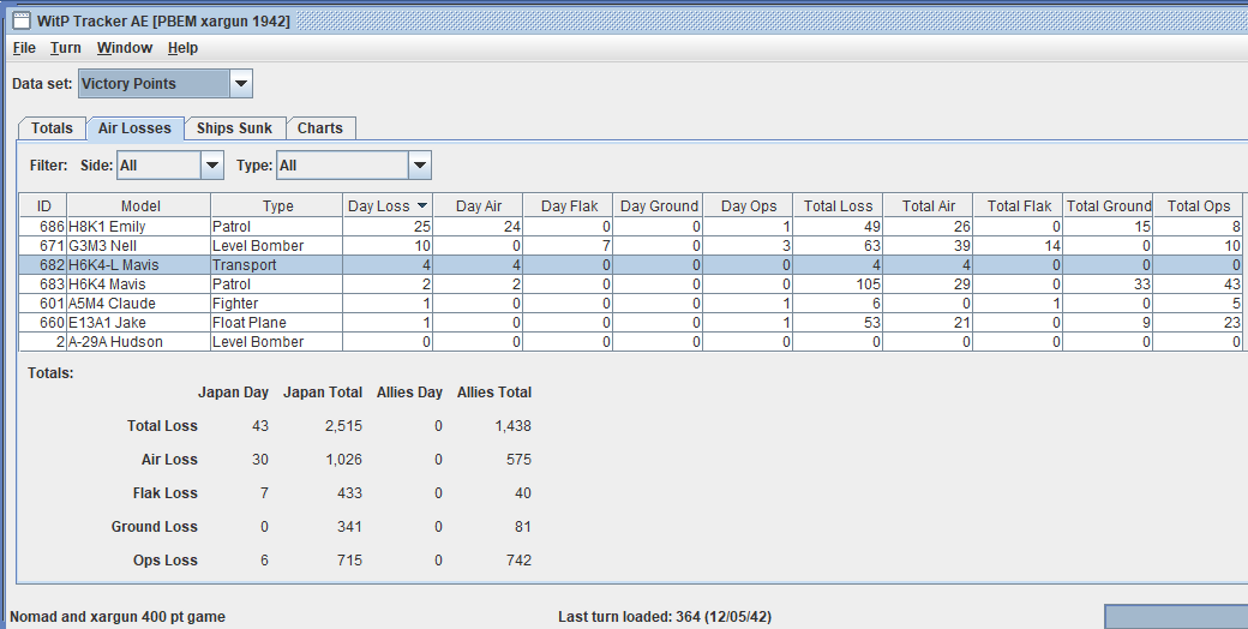Click the progress bar in status bar
Screen dimensions: 1248x629
coord(1176,616)
